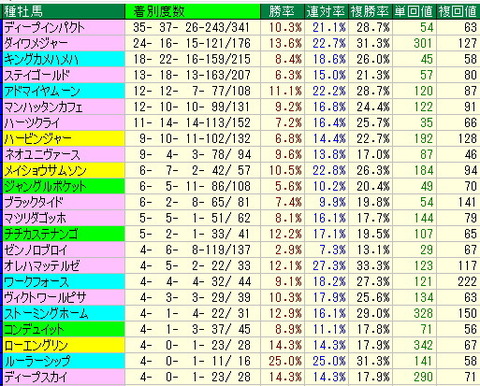Viewport: 480px width, 386px height.
Task: Click 144 単回値 in マツリダゴッホ row
Action: tap(423, 218)
